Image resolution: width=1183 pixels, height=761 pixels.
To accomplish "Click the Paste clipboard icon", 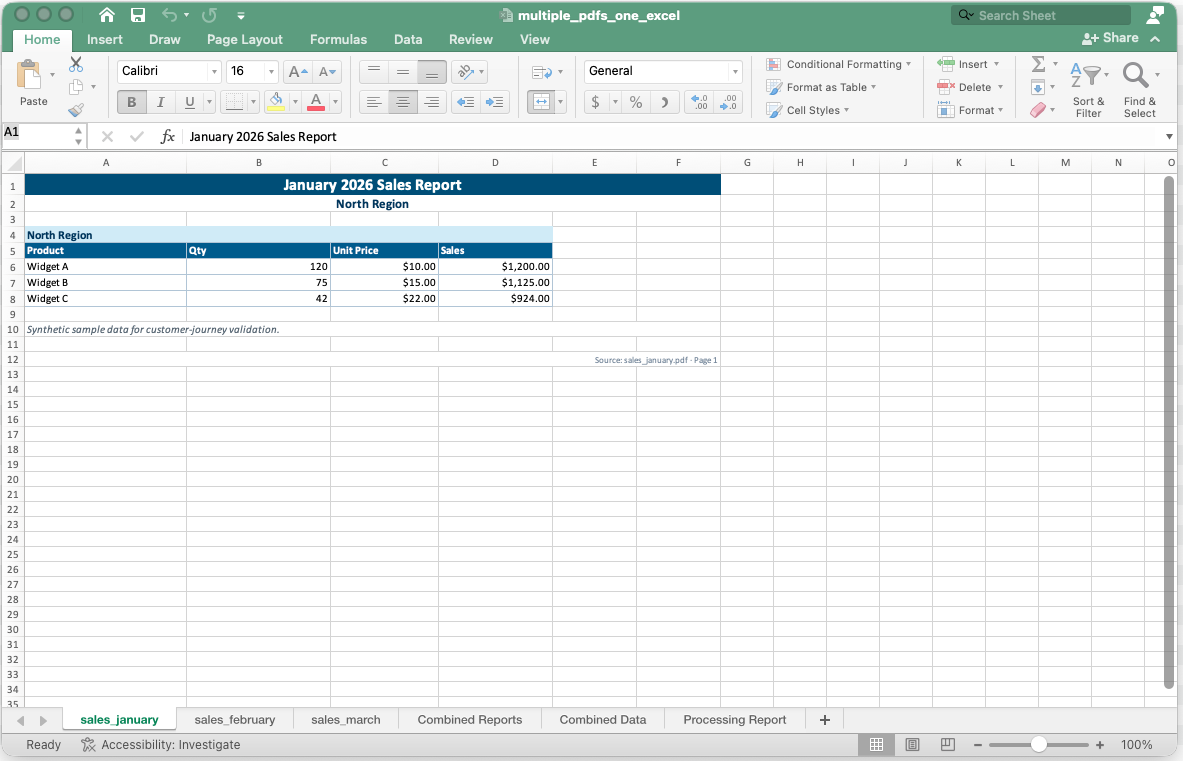I will click(x=29, y=75).
